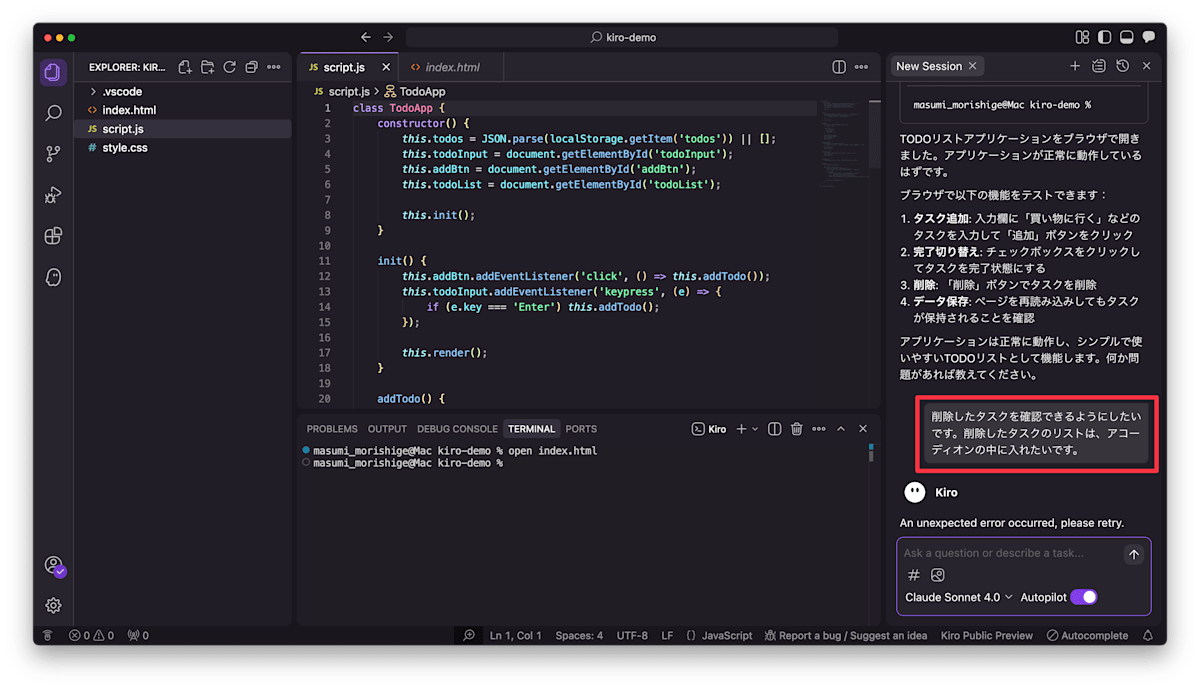This screenshot has height=689, width=1200.
Task: Open the Manage settings gear
Action: (x=54, y=605)
